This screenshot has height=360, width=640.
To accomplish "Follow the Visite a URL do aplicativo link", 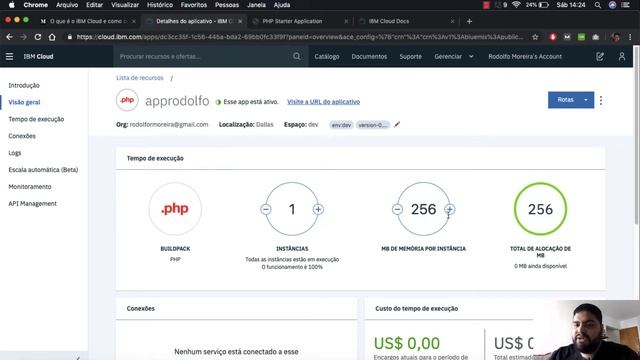I will [323, 102].
